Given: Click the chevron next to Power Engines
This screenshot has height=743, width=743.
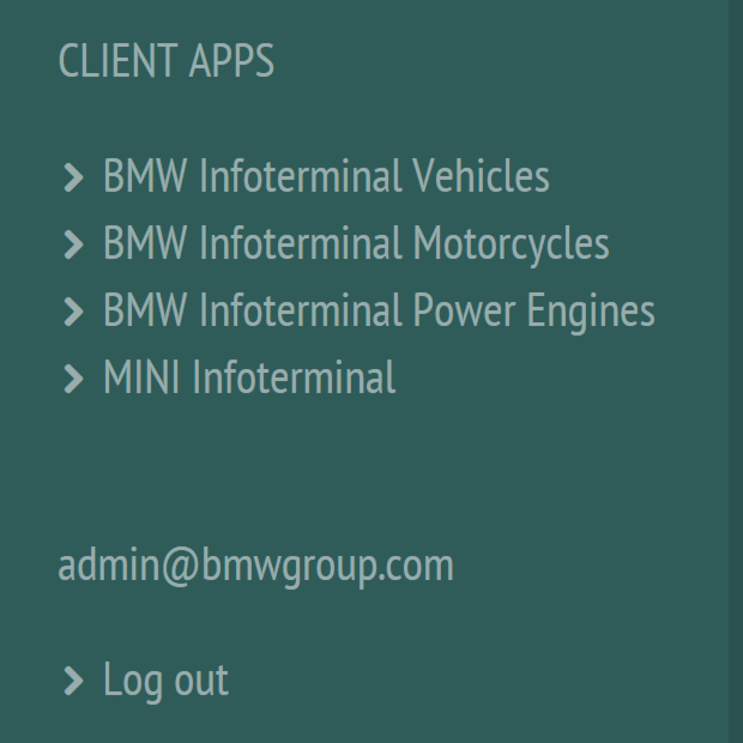Looking at the screenshot, I should click(73, 312).
